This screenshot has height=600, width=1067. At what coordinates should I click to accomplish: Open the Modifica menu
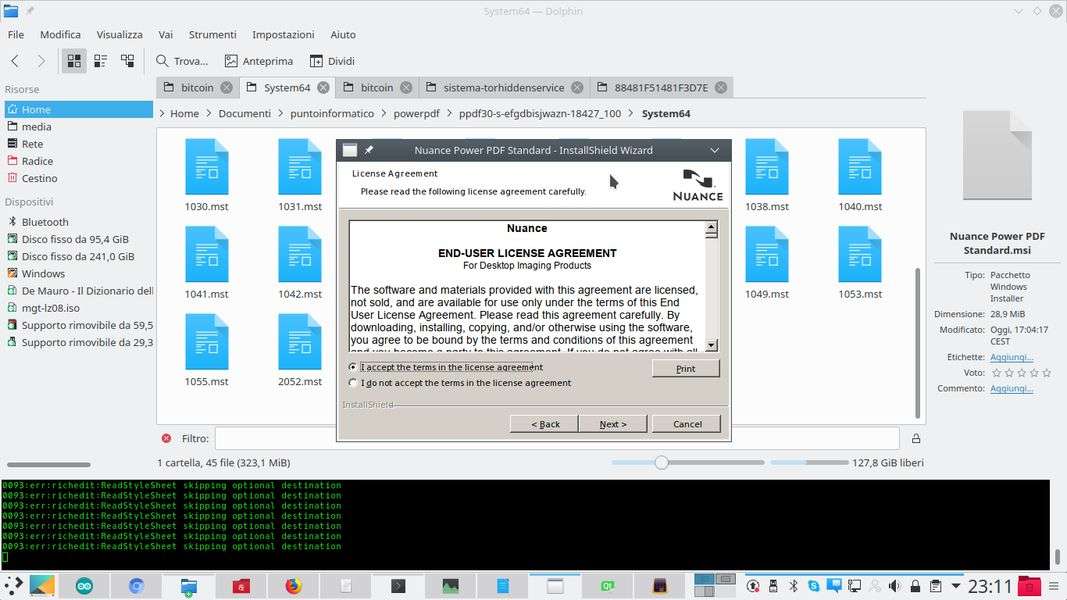(x=60, y=35)
